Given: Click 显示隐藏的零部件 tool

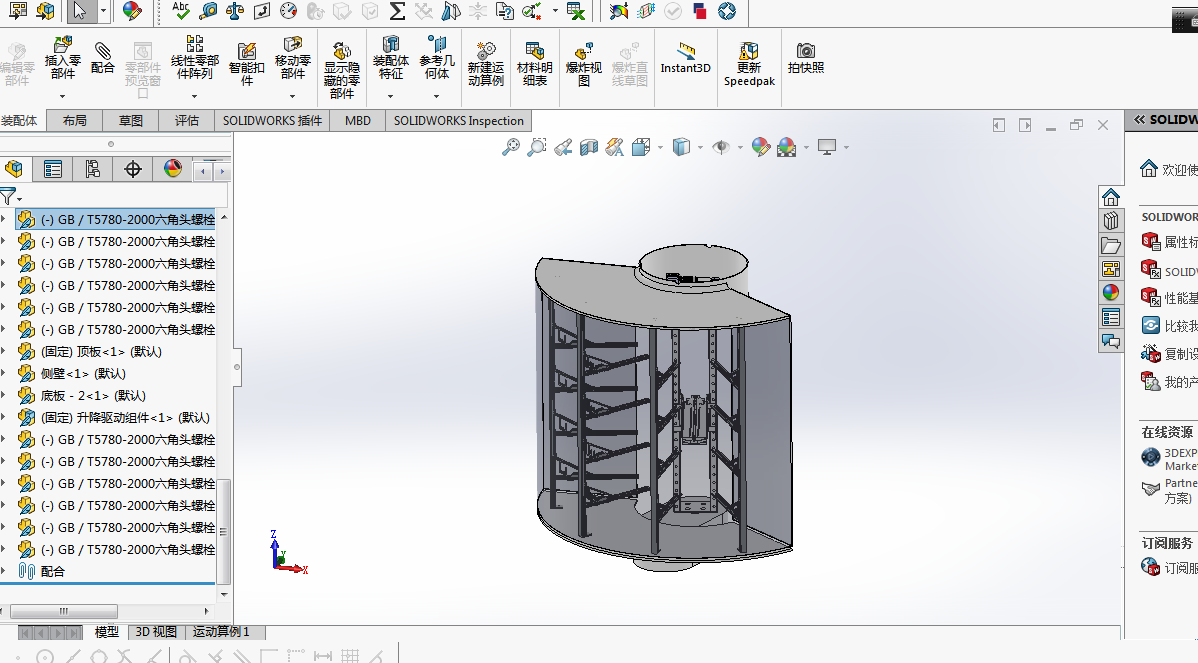Looking at the screenshot, I should 342,70.
